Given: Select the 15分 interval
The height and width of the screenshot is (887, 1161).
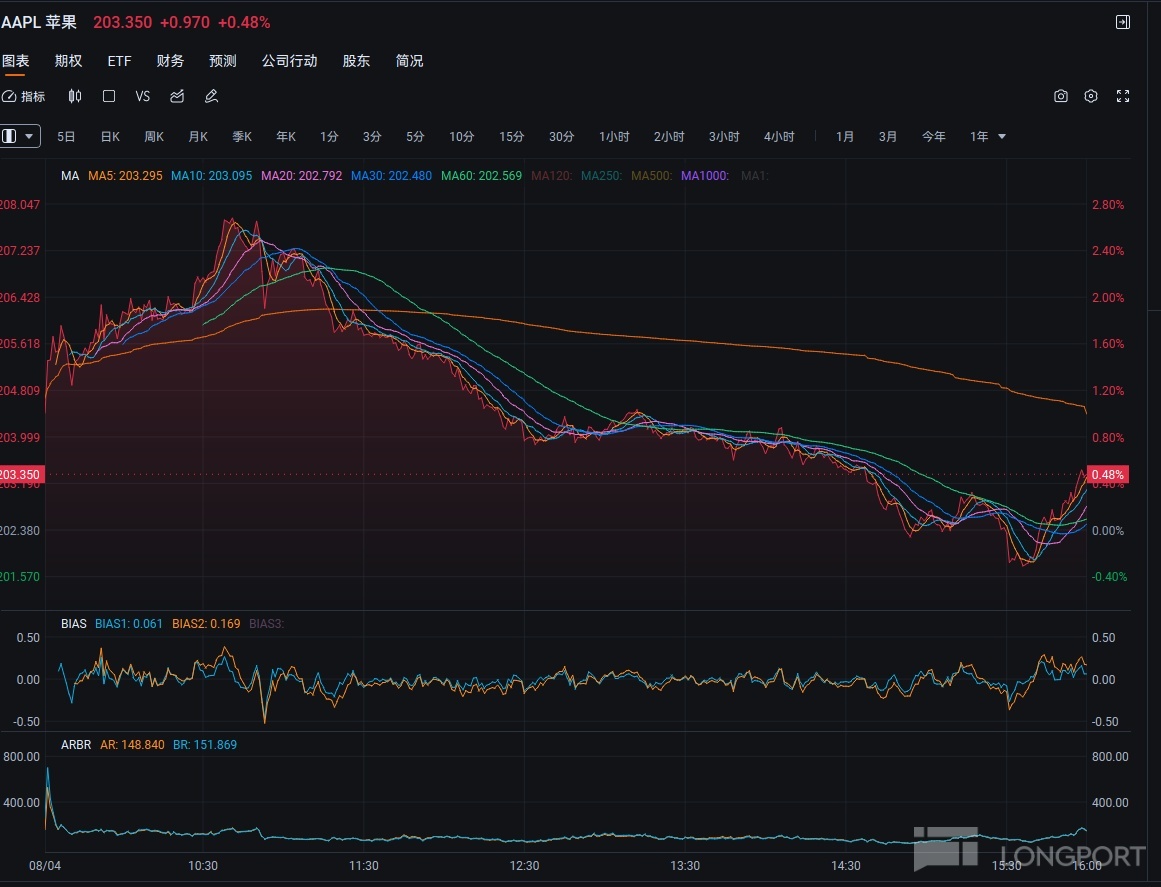Looking at the screenshot, I should [511, 137].
